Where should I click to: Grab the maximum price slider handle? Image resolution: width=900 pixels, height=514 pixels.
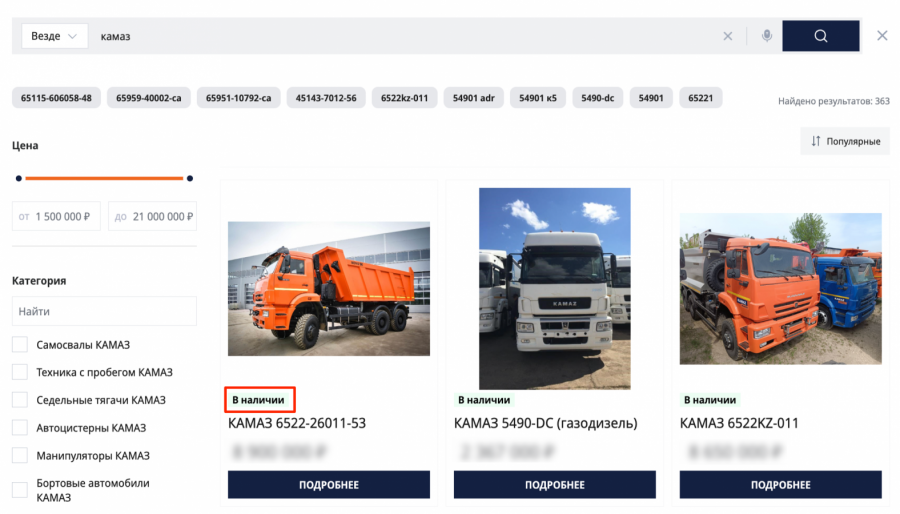pos(190,178)
